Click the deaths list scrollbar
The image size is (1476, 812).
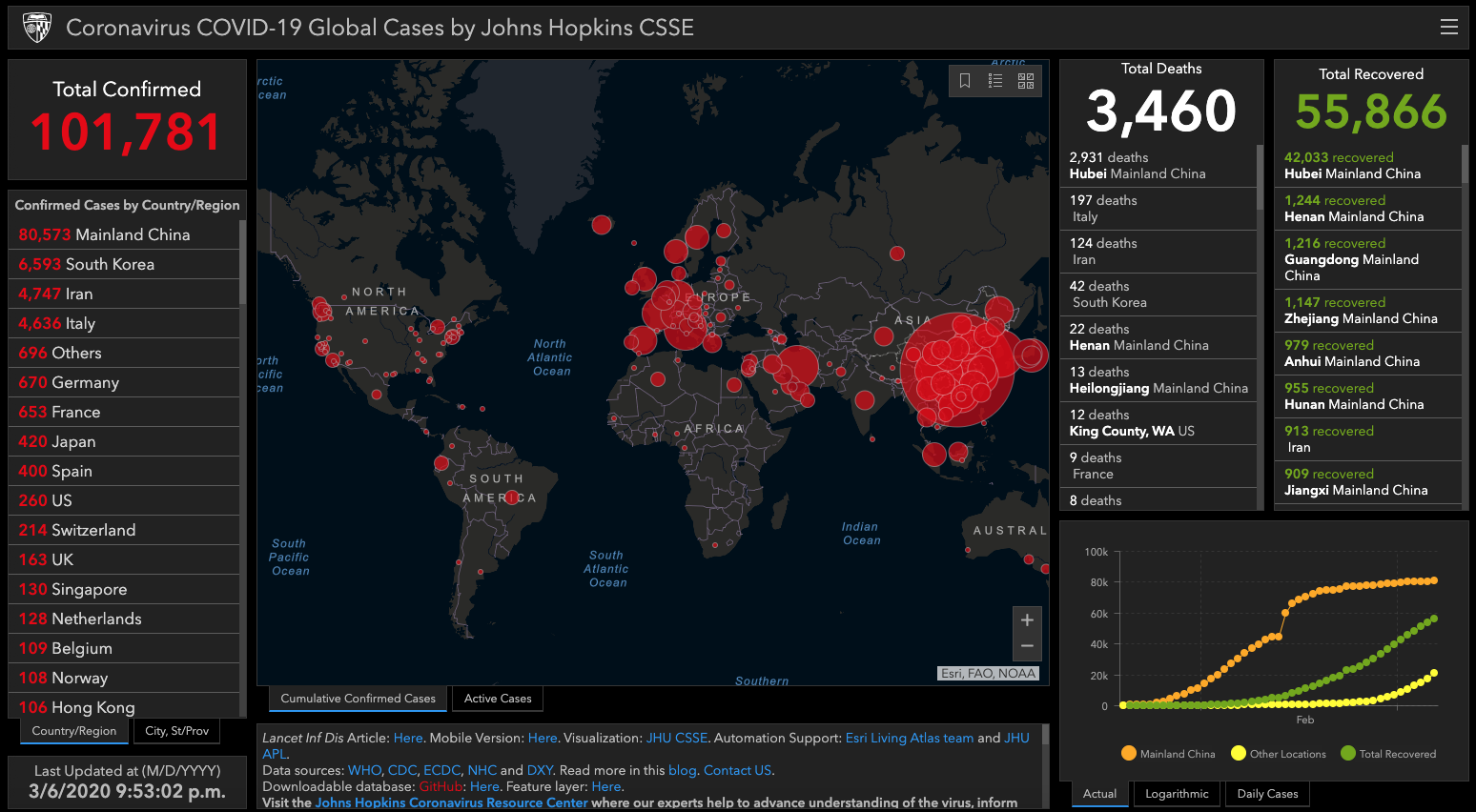point(1260,176)
